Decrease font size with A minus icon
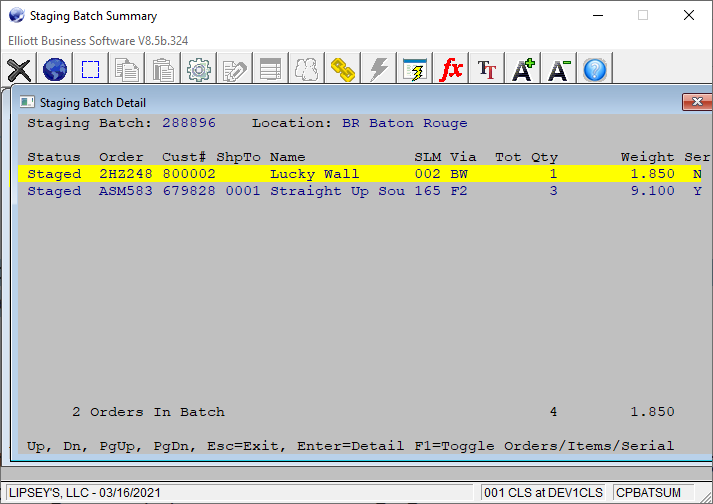The height and width of the screenshot is (504, 713). tap(559, 70)
